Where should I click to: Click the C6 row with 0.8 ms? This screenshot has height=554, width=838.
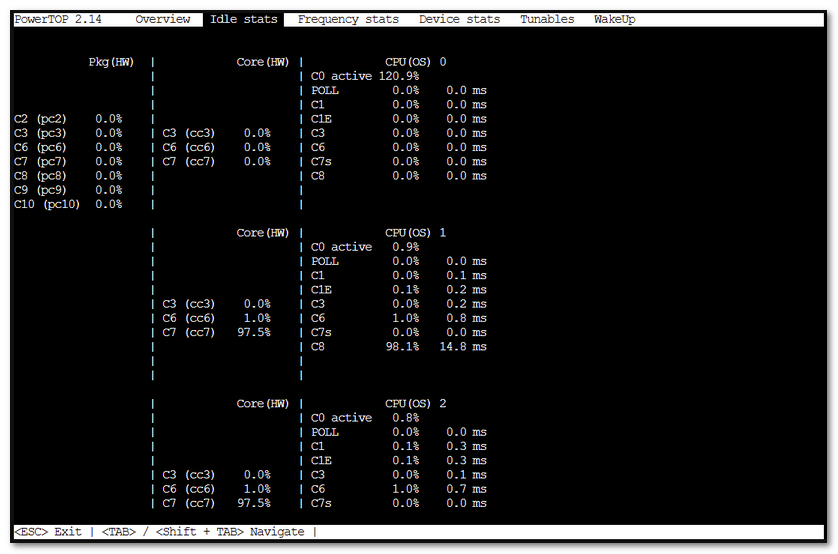tap(399, 318)
